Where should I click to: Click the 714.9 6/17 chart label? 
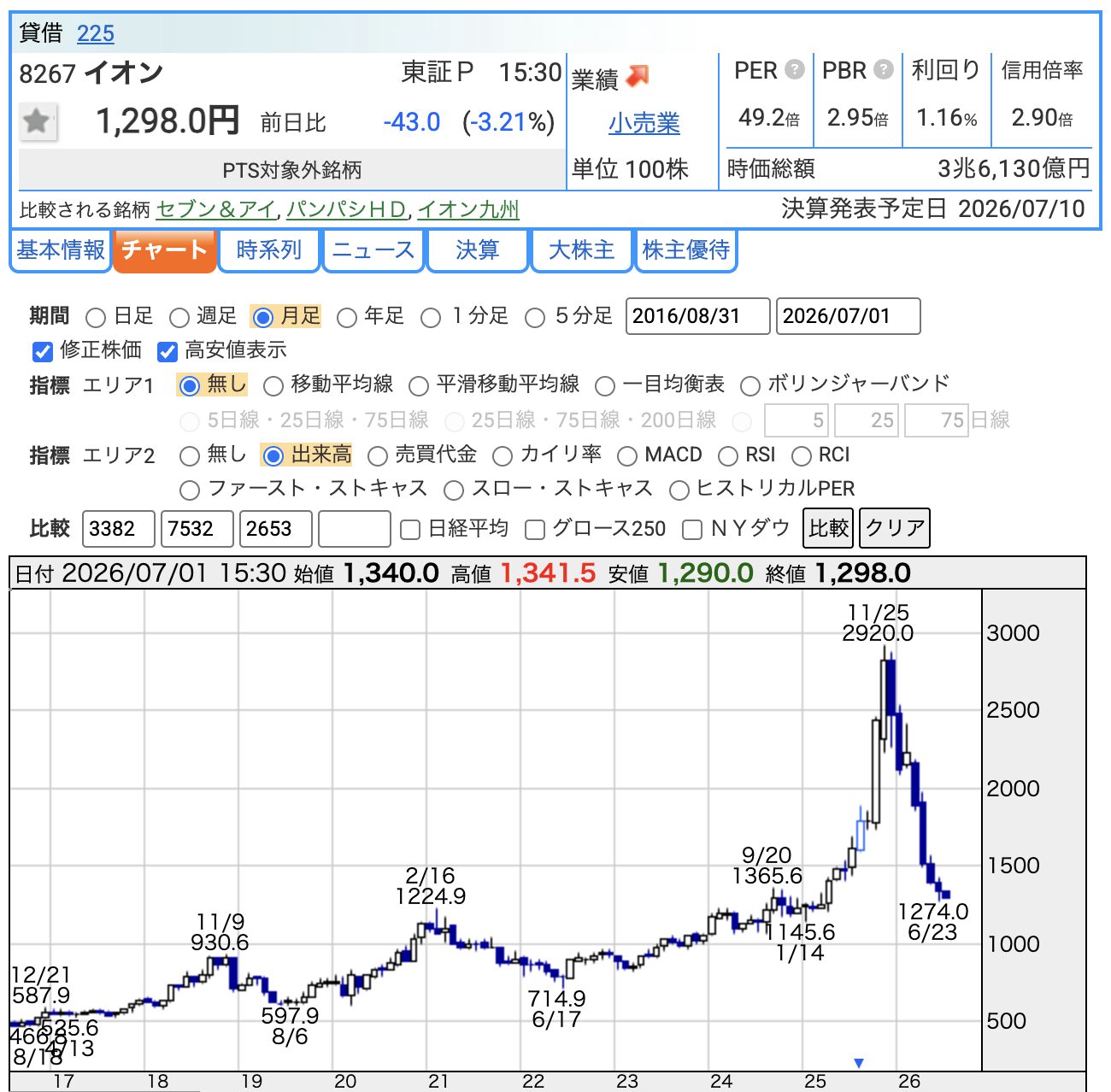556,1009
